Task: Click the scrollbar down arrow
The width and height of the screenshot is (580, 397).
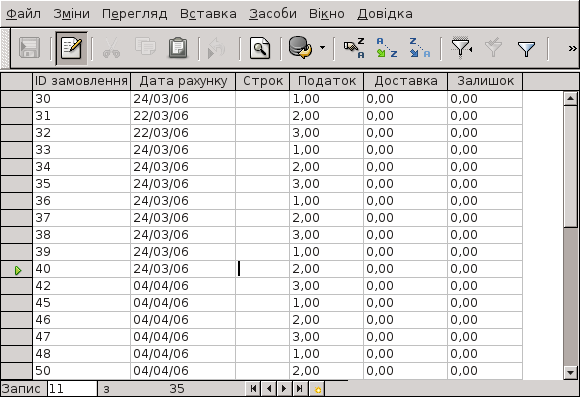Action: (570, 372)
